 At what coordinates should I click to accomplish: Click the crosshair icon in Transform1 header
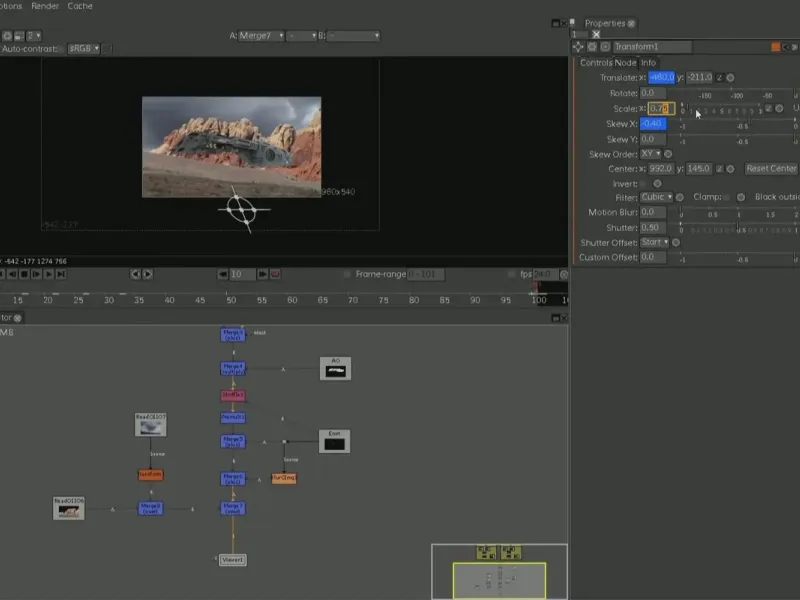click(579, 47)
